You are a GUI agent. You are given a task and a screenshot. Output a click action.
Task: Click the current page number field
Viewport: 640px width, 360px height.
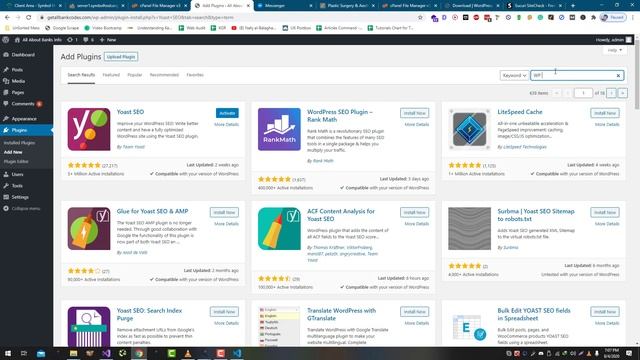583,93
